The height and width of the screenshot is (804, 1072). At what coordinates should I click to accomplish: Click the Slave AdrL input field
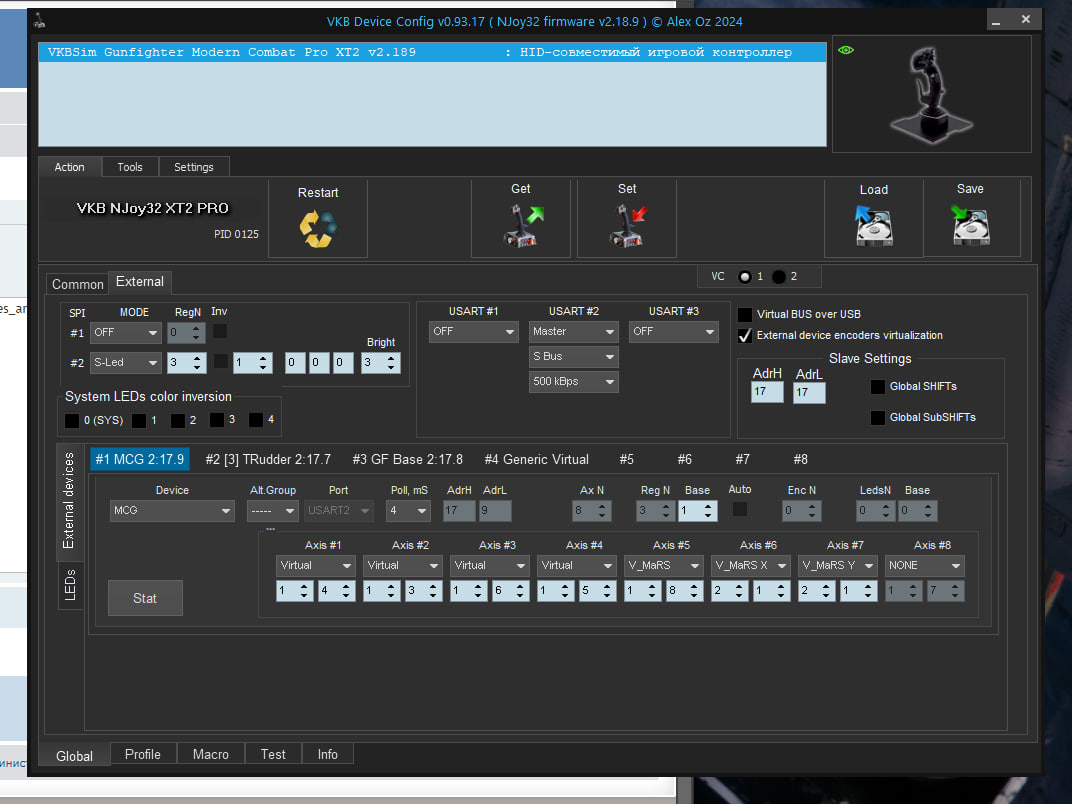(x=809, y=392)
